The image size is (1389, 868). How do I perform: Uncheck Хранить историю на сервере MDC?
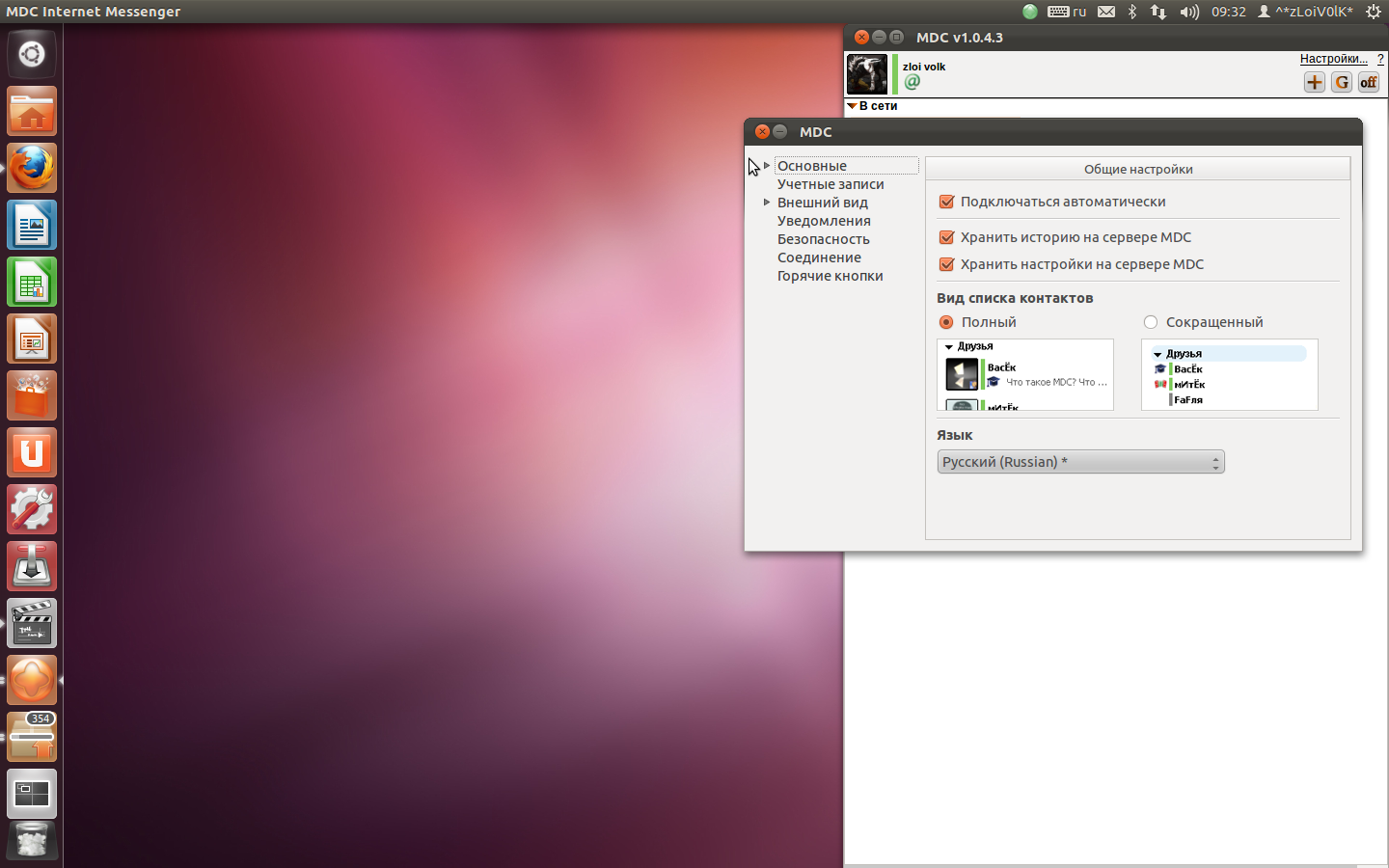coord(946,237)
